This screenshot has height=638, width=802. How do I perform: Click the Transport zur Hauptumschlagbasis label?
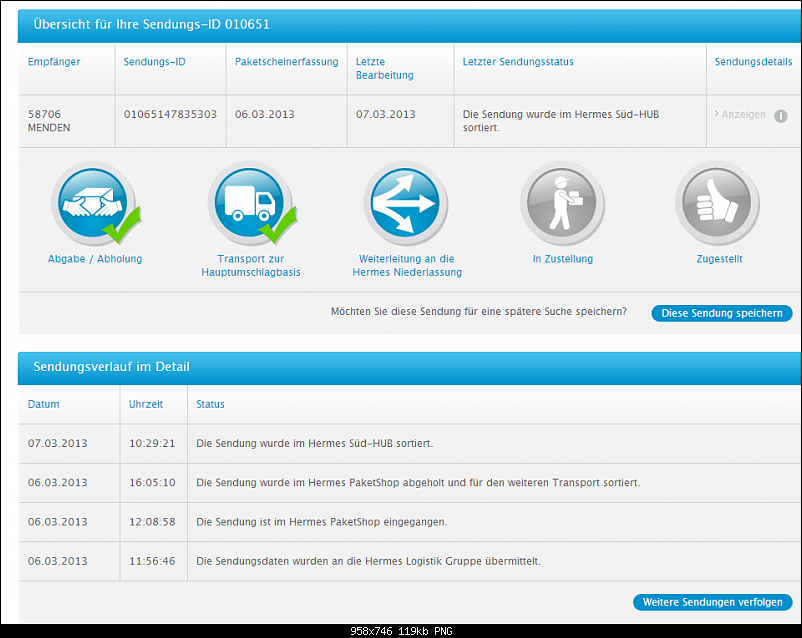click(251, 266)
